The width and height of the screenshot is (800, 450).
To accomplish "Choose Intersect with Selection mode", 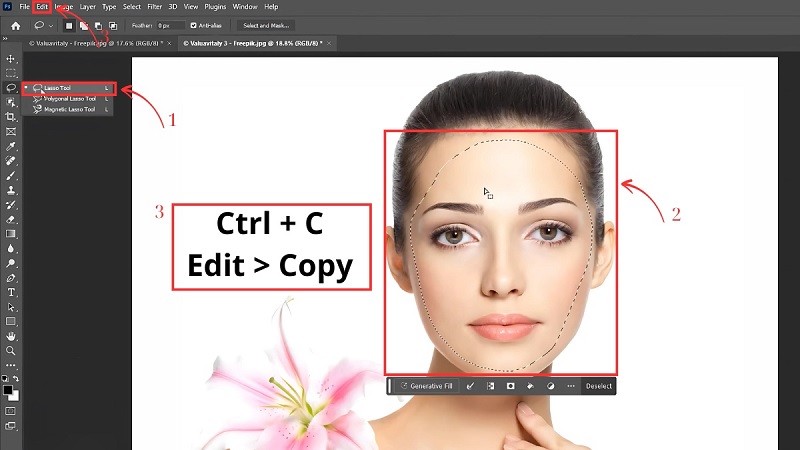I will 113,26.
